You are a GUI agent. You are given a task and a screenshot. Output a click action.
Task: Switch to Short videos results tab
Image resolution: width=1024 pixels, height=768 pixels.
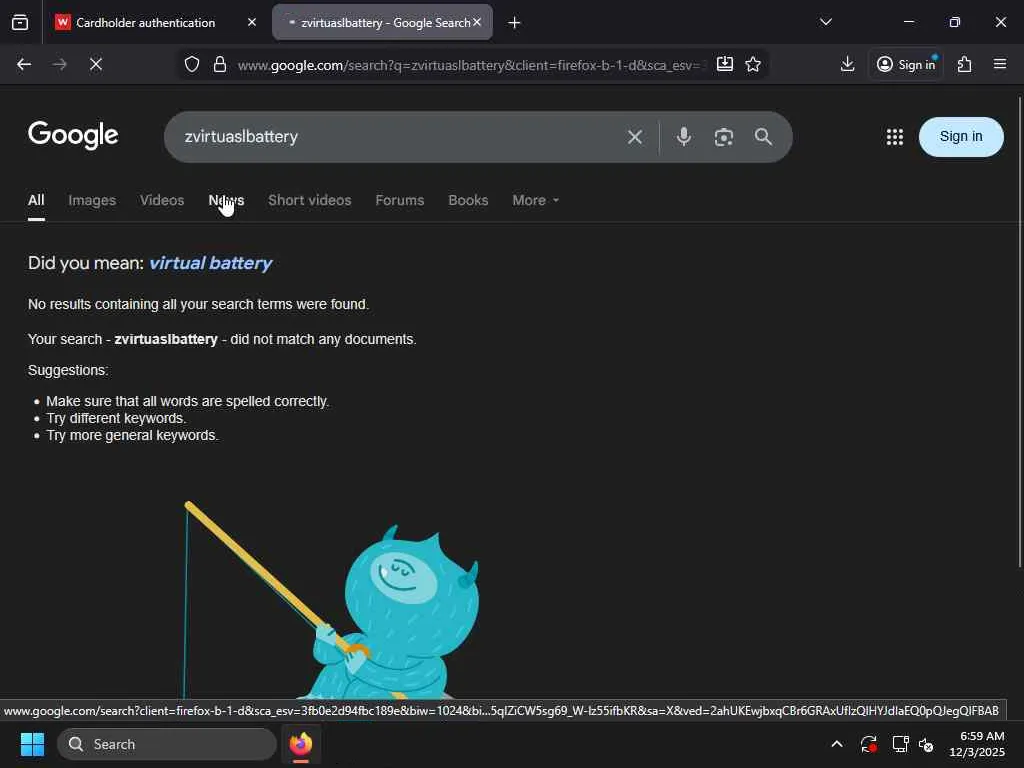310,200
